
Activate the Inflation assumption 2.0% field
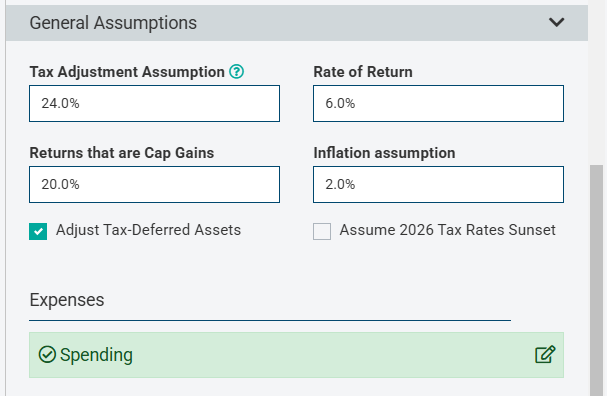(438, 184)
